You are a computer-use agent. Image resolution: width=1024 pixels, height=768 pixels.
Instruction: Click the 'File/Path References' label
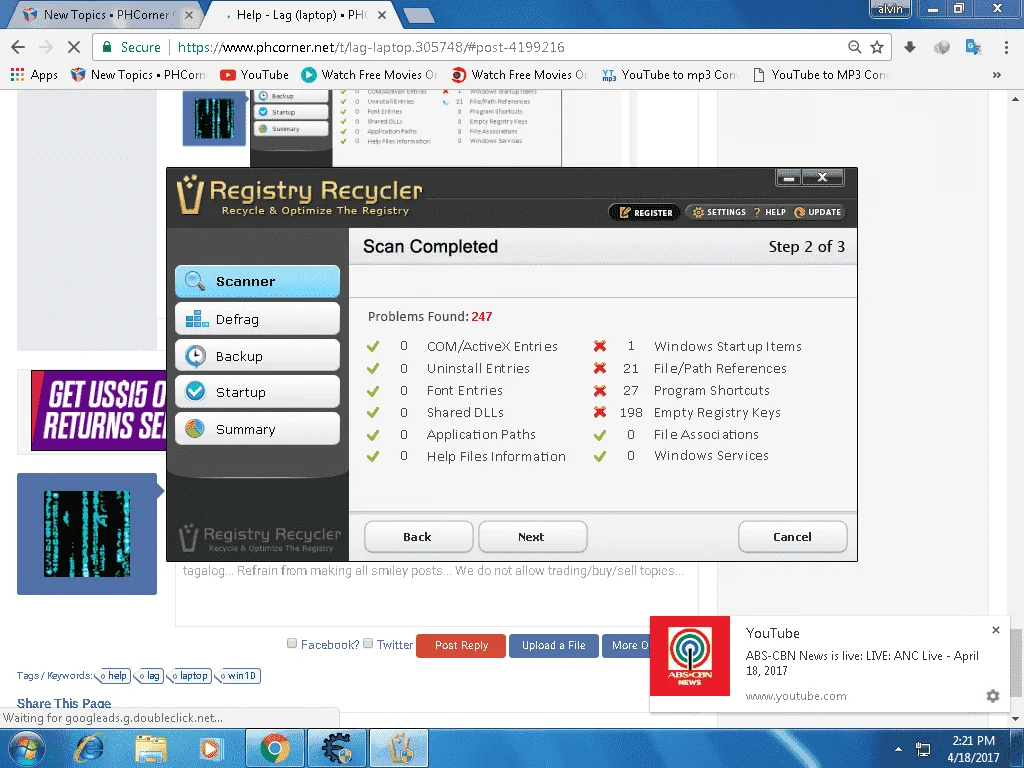click(x=720, y=368)
